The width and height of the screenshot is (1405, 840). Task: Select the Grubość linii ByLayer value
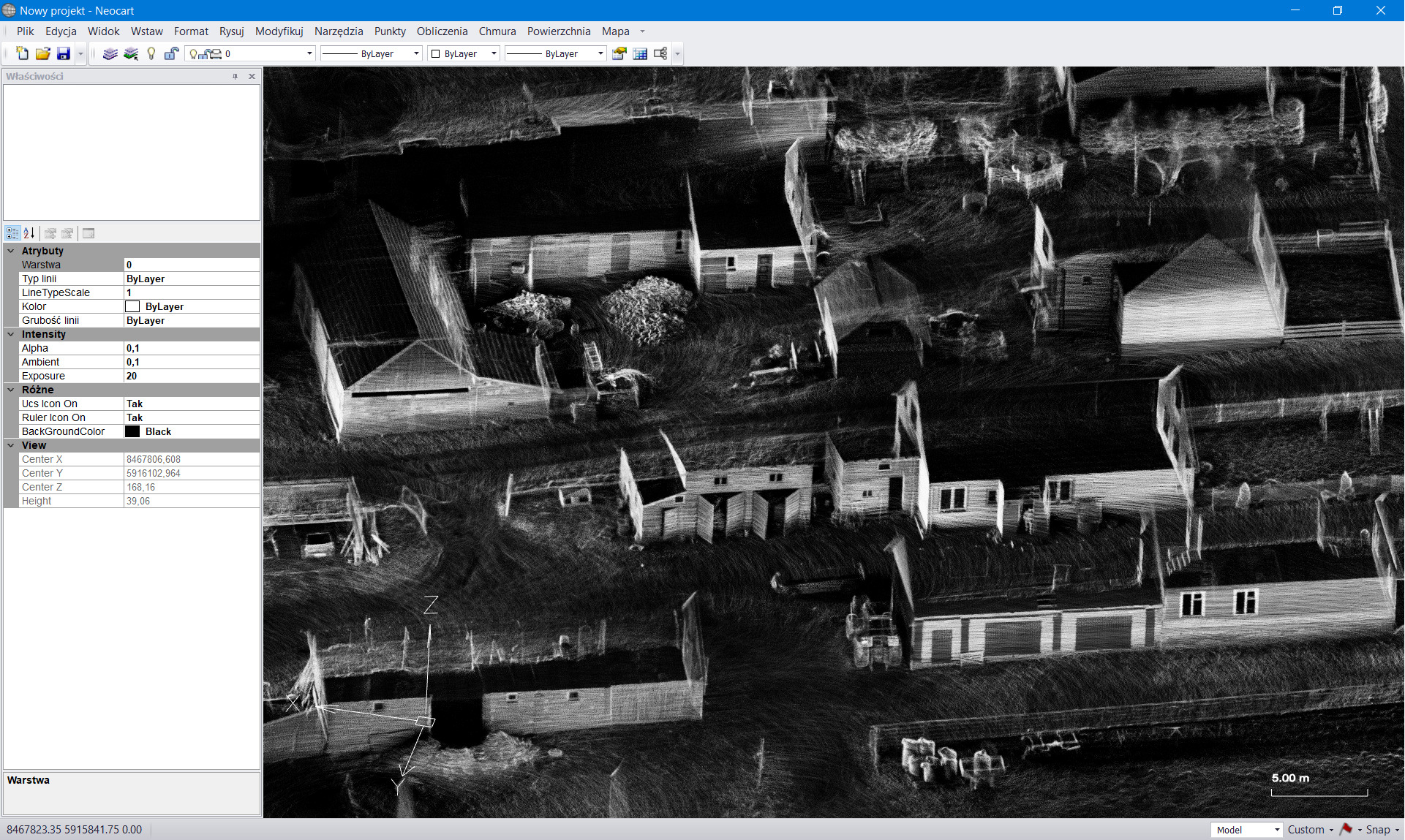192,320
